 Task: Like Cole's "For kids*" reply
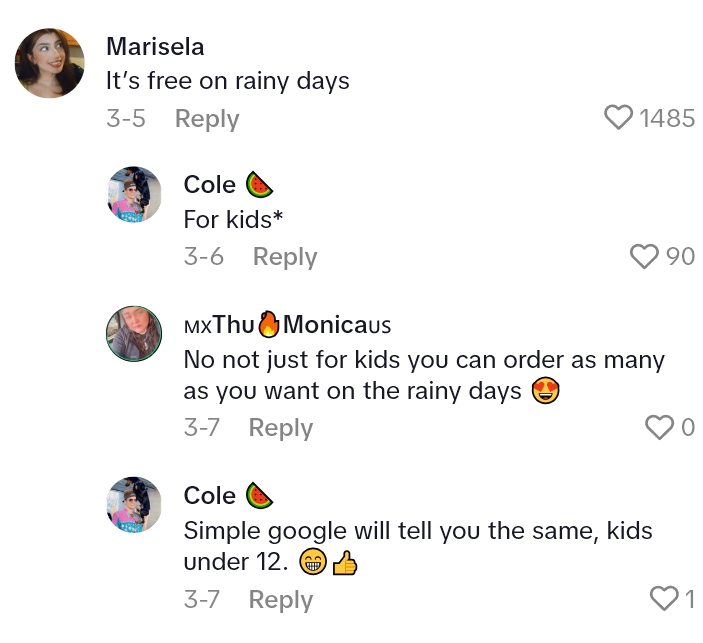point(645,257)
